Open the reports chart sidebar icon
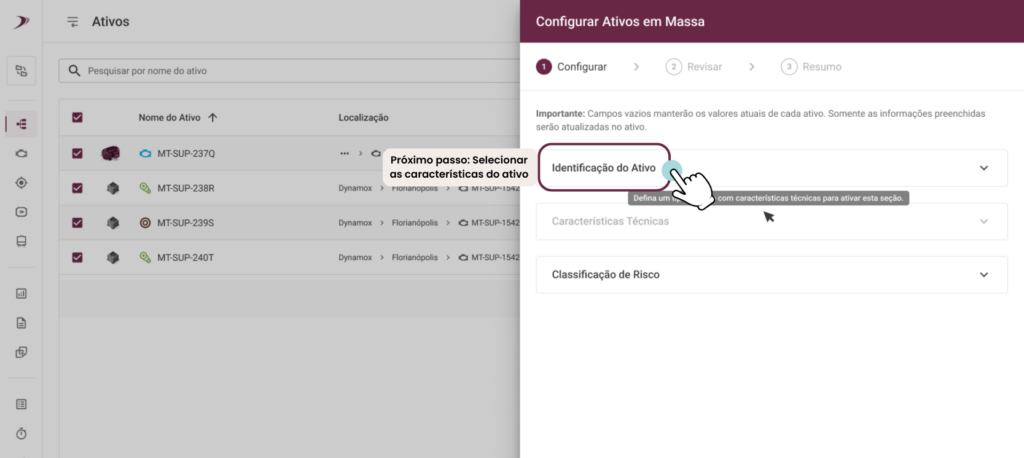The image size is (1024, 458). click(x=21, y=294)
